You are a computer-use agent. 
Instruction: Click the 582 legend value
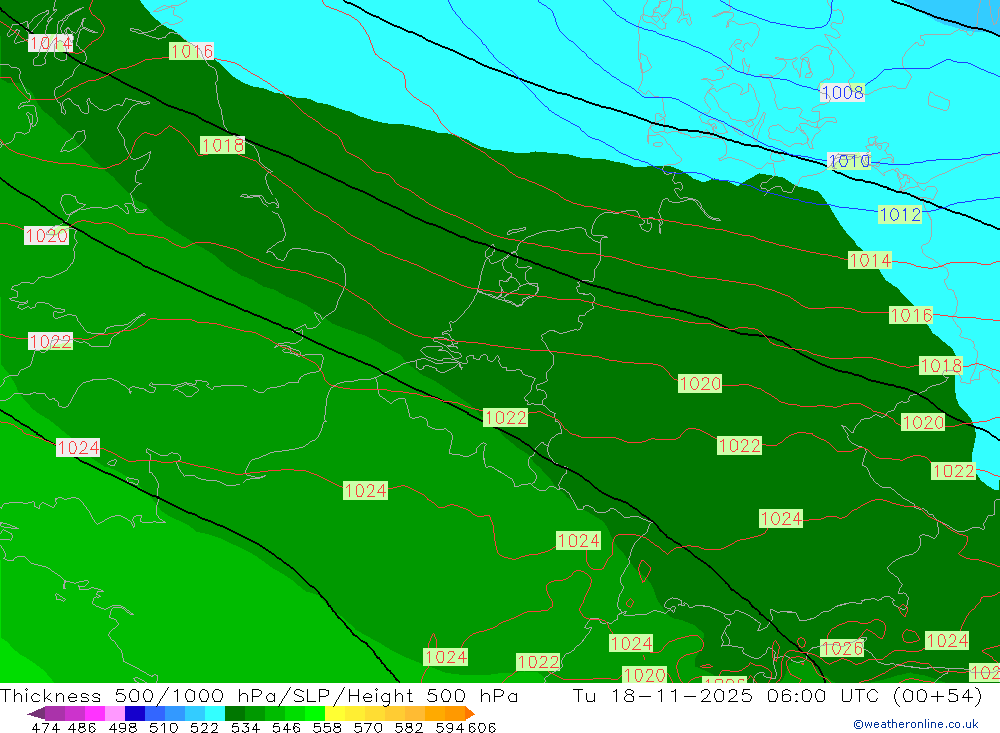pos(409,727)
